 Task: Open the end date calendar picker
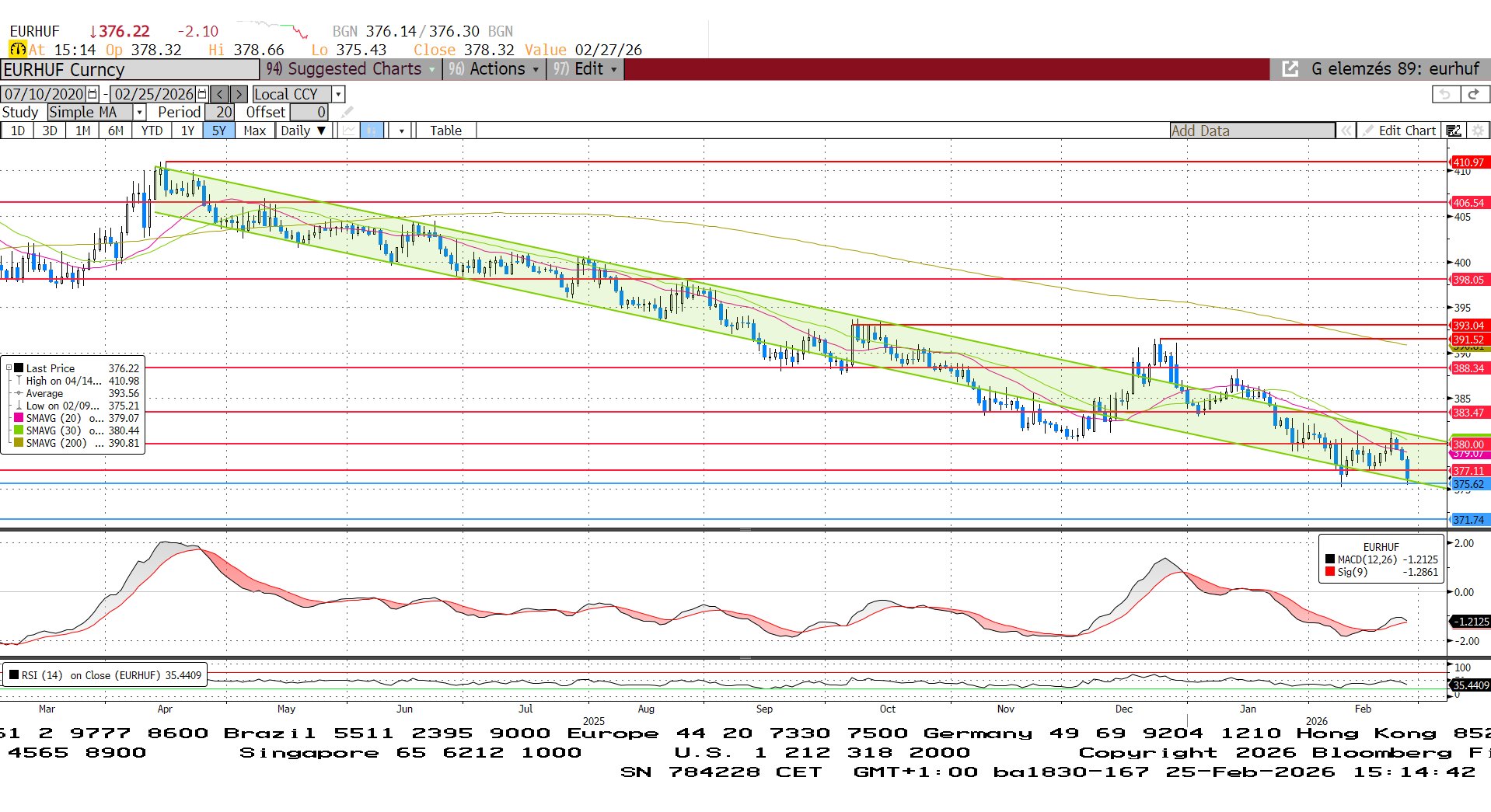click(x=202, y=94)
